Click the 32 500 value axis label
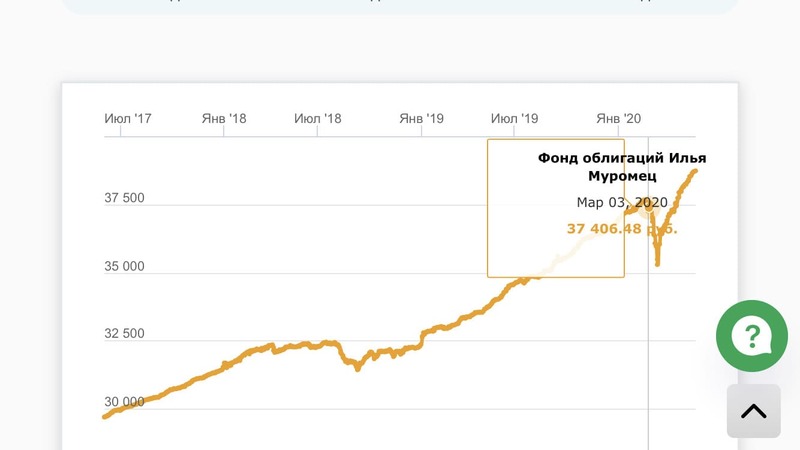This screenshot has height=450, width=800. (x=125, y=334)
